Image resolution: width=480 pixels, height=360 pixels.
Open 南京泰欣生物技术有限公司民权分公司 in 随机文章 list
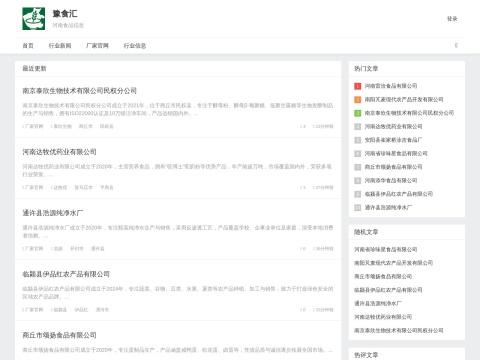click(x=399, y=330)
